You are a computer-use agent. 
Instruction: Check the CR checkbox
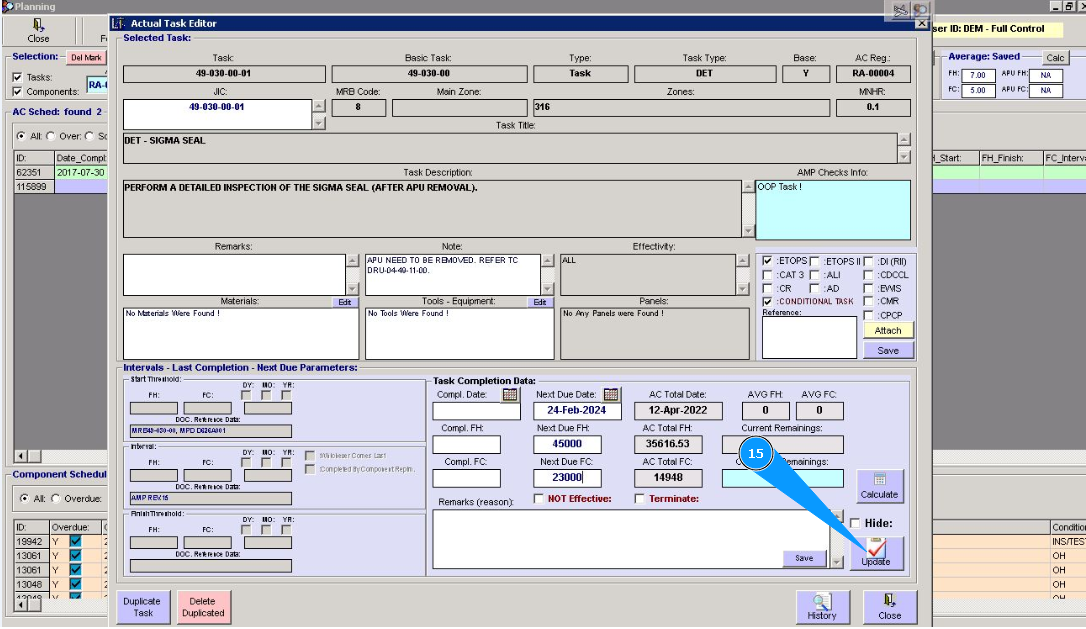click(767, 288)
